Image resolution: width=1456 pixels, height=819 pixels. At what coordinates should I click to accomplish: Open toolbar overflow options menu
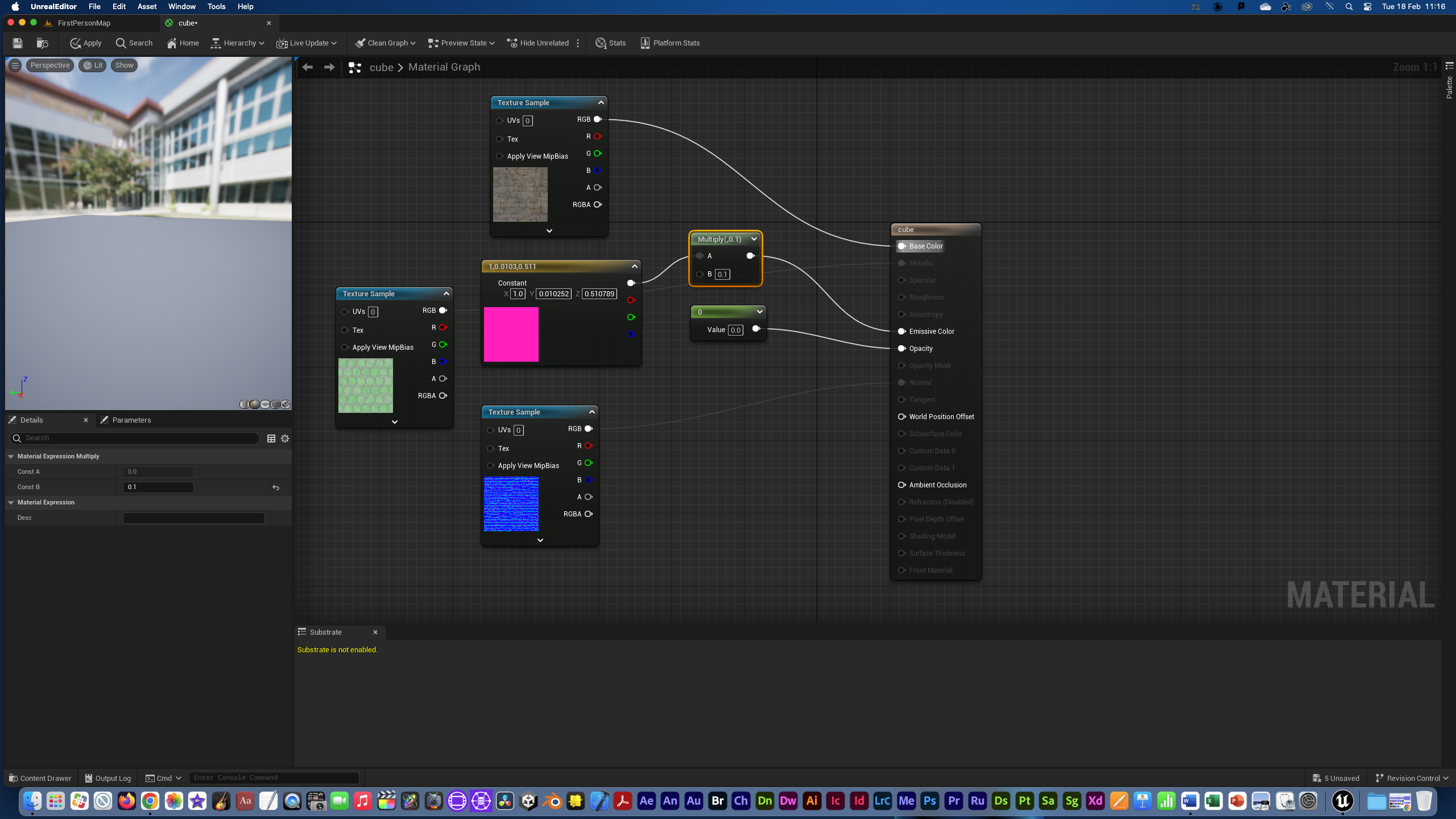pos(578,43)
